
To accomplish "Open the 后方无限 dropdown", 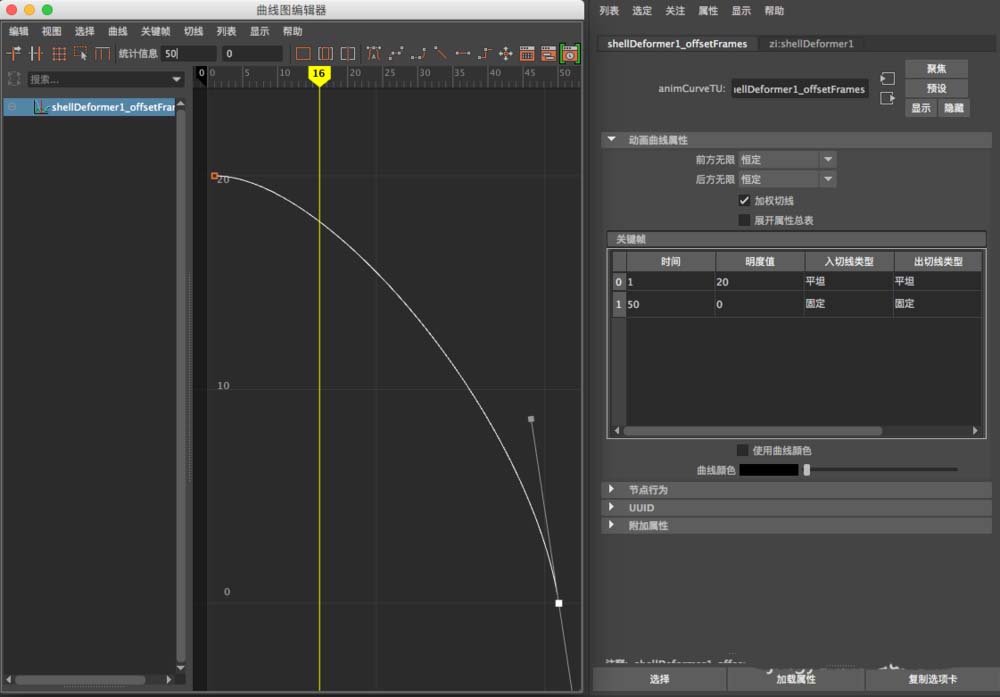I will [x=787, y=179].
